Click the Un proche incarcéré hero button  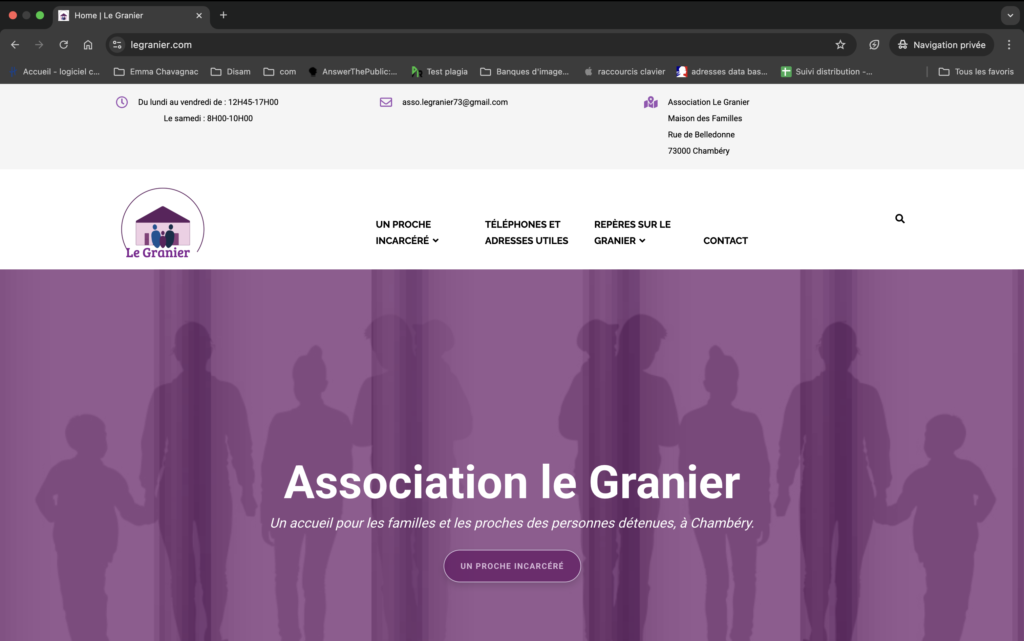click(x=512, y=566)
